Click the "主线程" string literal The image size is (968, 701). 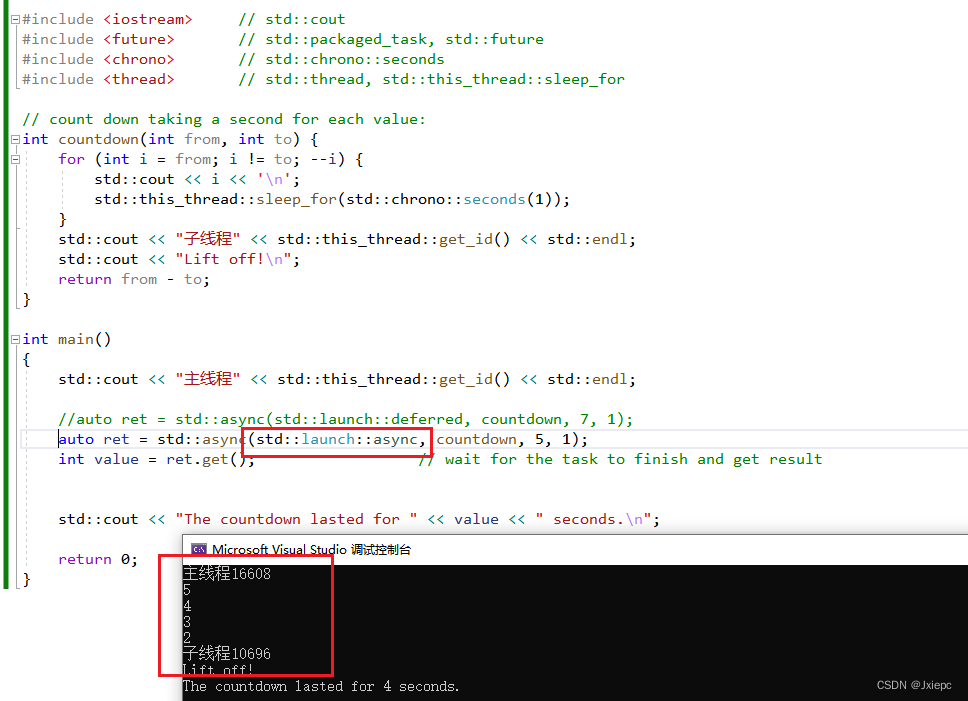tap(207, 379)
